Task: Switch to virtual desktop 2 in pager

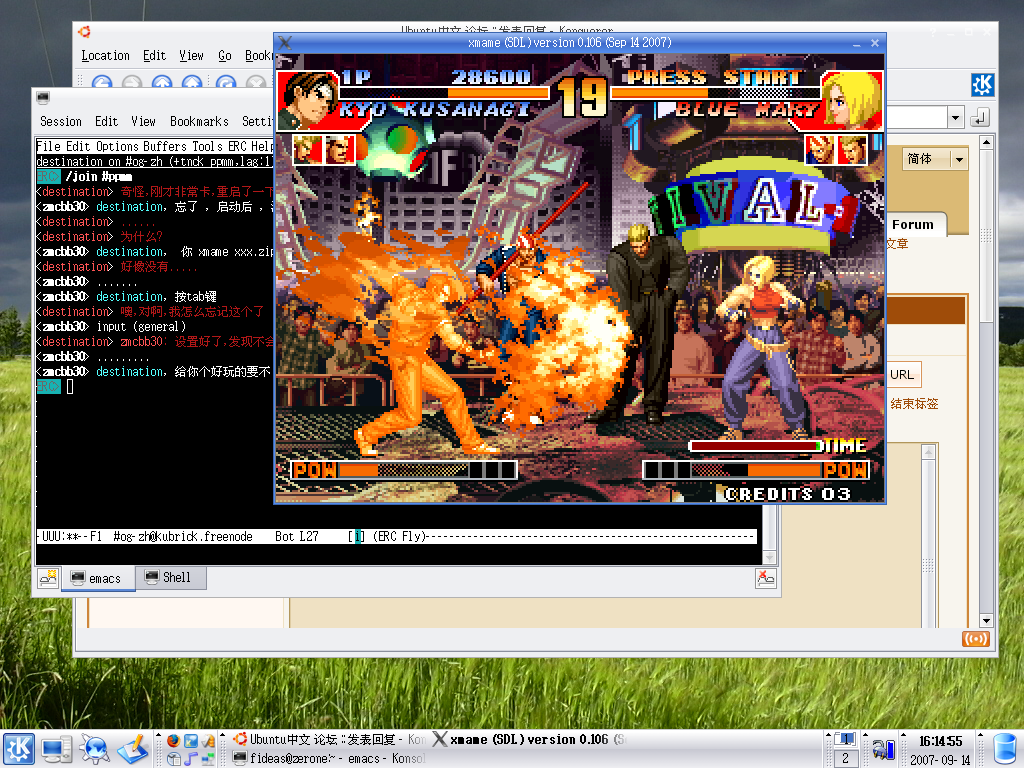Action: click(846, 758)
